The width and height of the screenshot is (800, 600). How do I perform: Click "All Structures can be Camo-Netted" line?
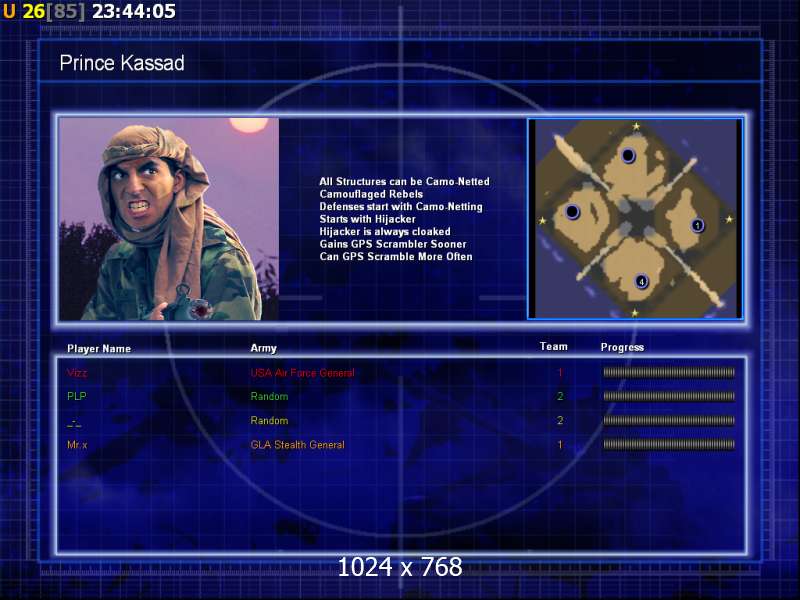pyautogui.click(x=404, y=182)
